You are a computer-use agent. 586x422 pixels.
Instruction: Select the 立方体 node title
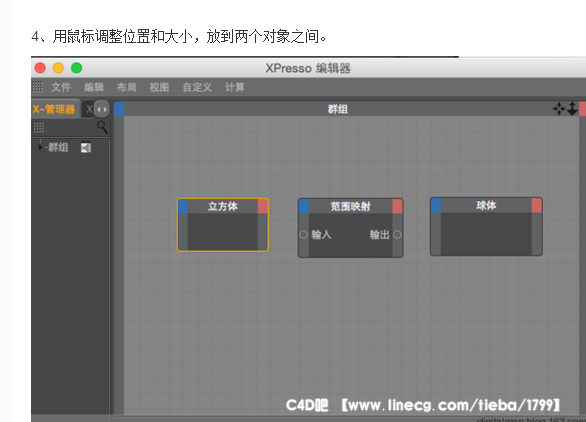click(223, 206)
